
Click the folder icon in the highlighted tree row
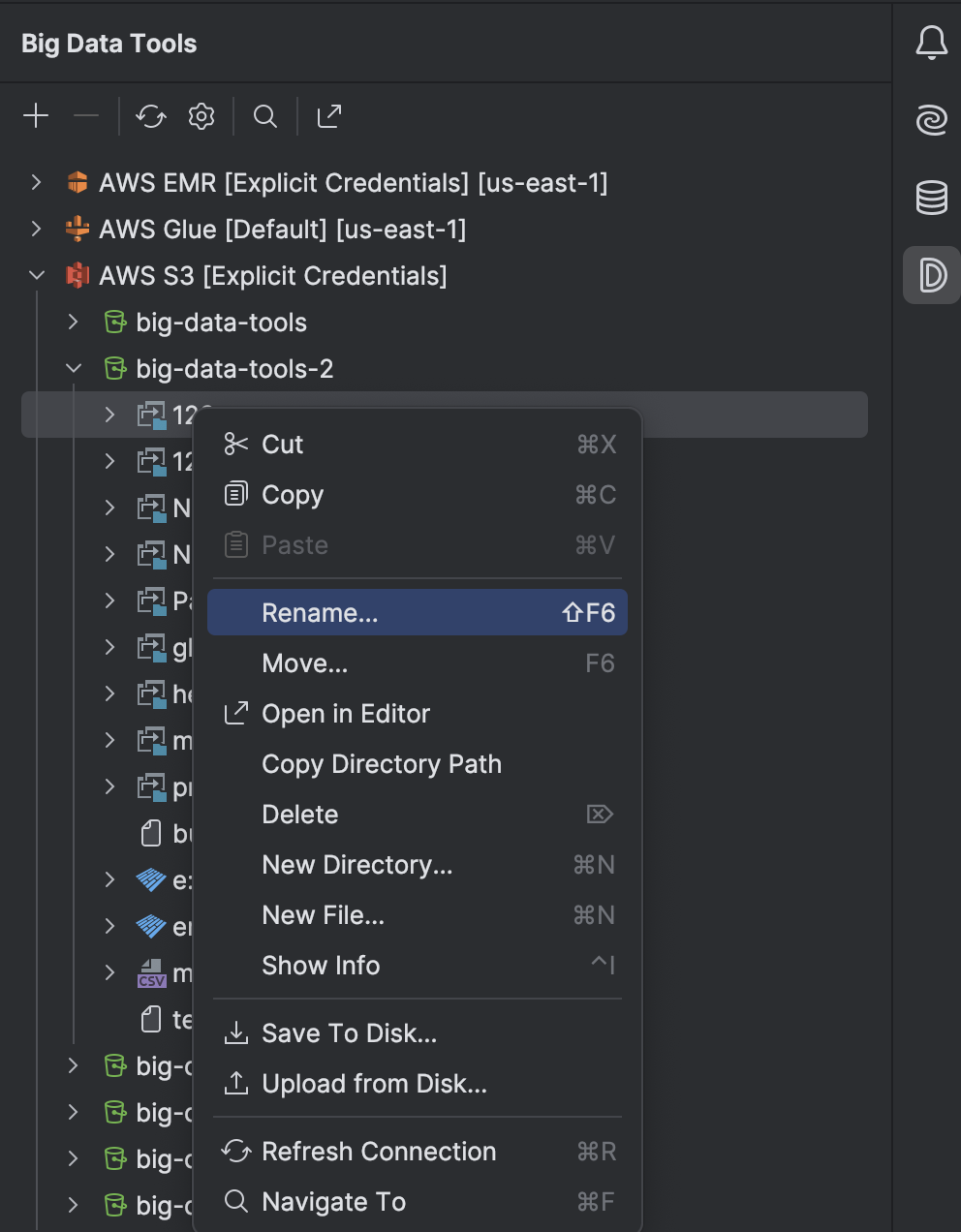[152, 415]
